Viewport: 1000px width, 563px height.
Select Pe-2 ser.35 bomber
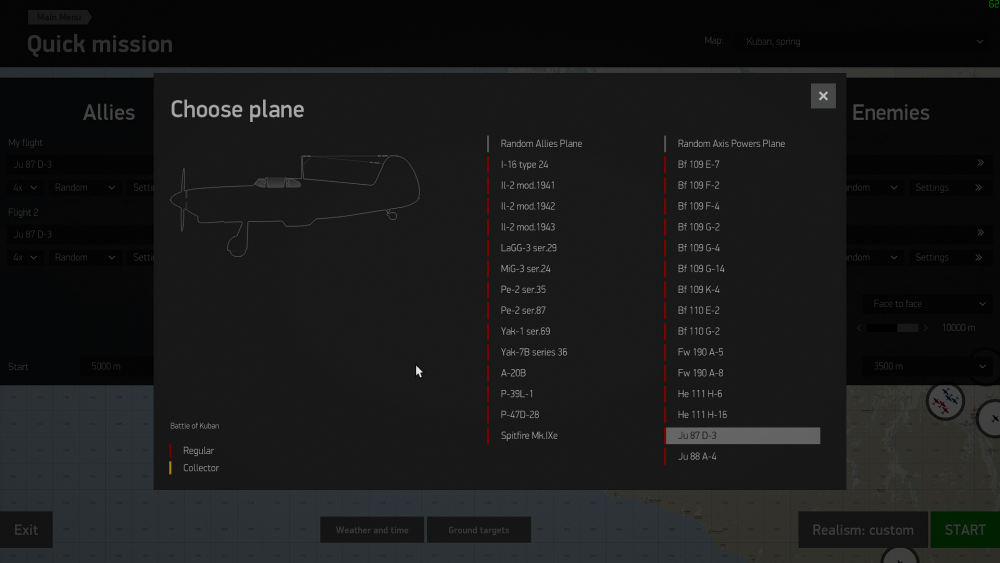pyautogui.click(x=523, y=289)
